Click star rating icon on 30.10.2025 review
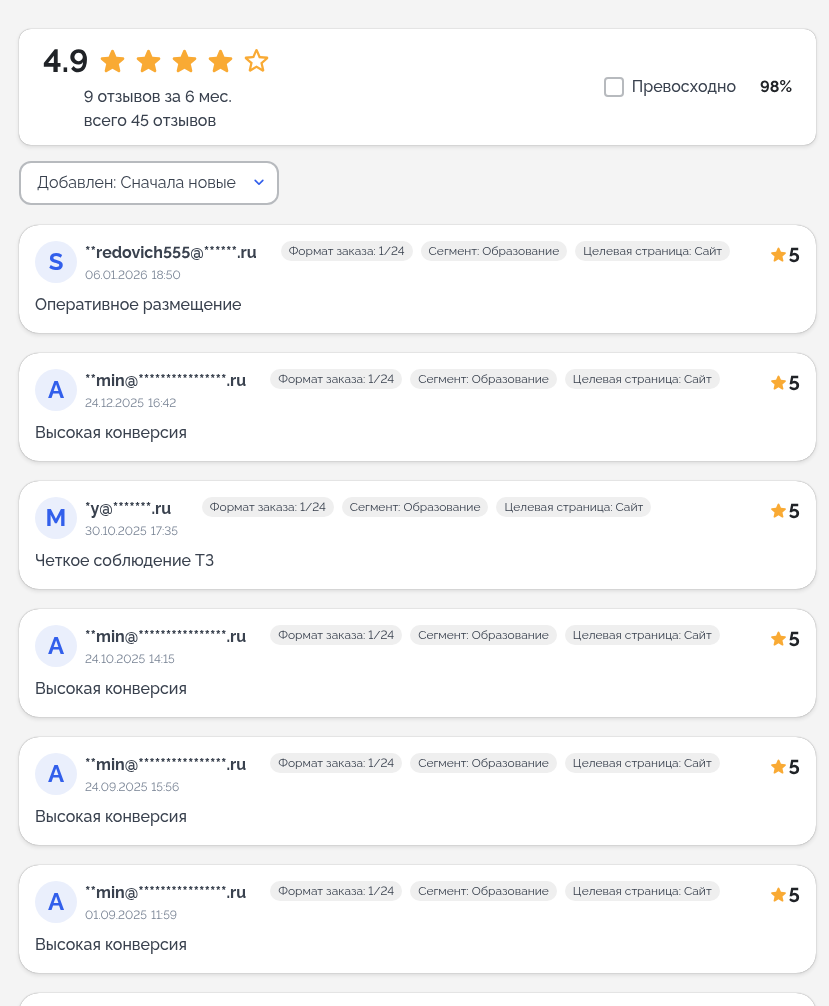Screen dimensions: 829x1006 click(x=778, y=511)
